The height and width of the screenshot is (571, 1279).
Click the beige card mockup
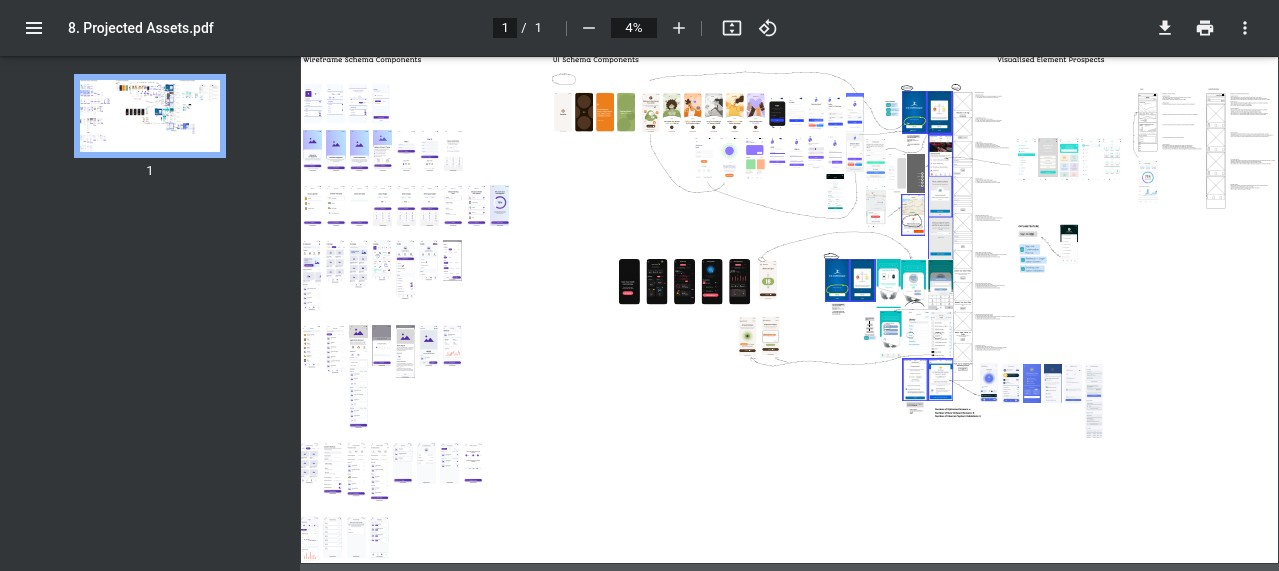(563, 112)
